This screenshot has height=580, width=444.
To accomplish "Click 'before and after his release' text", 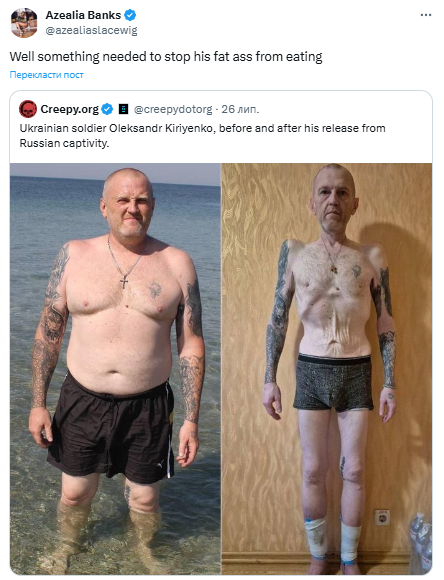I will tap(289, 128).
